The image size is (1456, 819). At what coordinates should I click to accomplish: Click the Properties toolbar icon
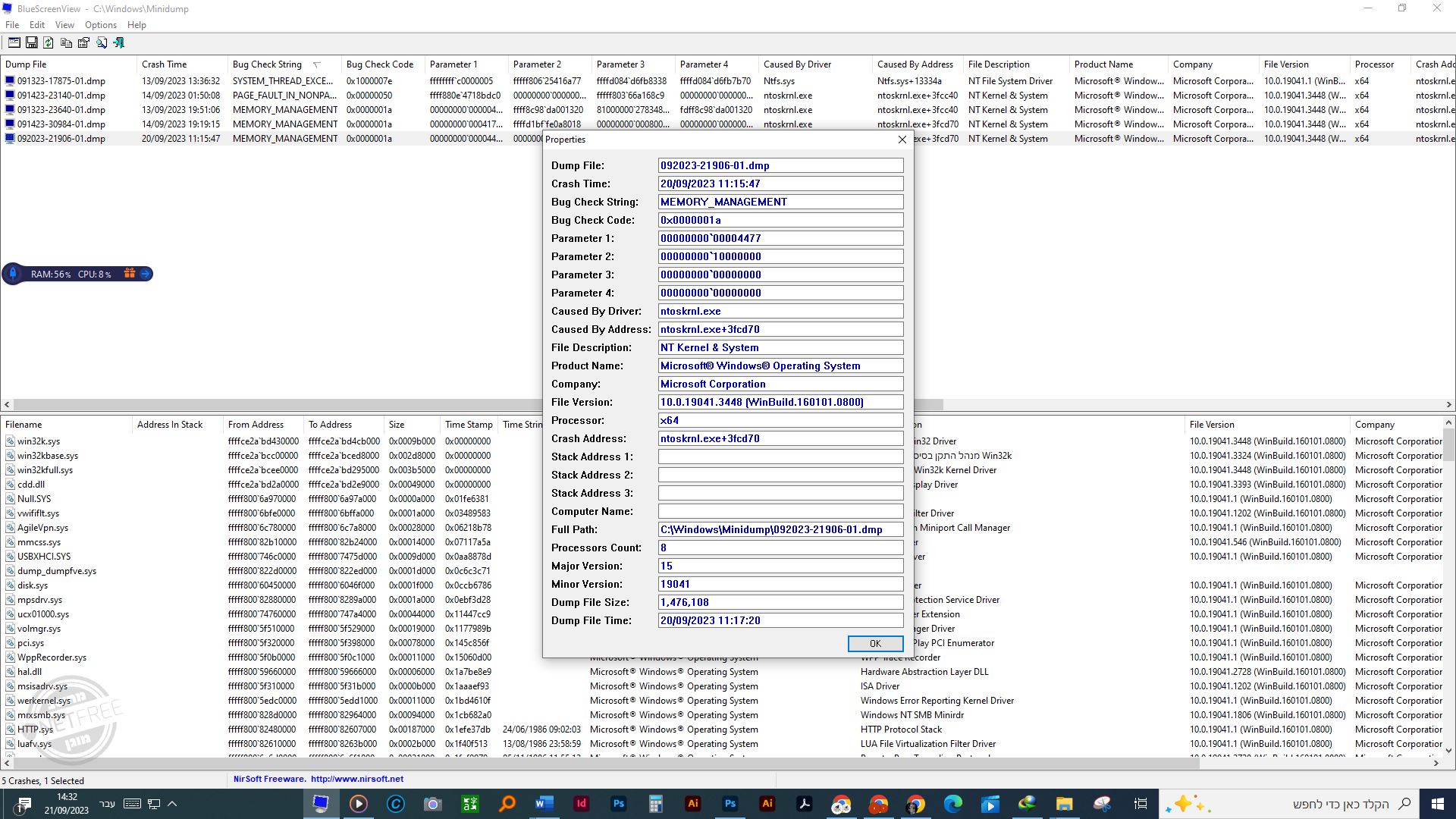point(83,43)
